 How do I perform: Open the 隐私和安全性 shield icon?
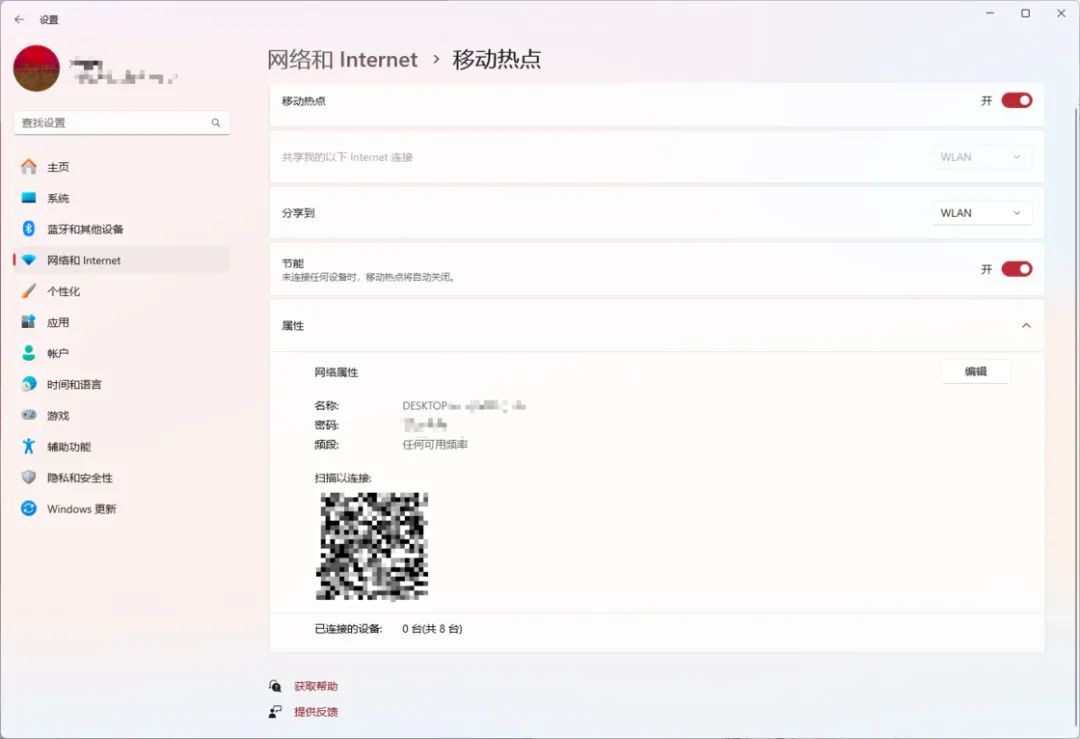[x=28, y=477]
